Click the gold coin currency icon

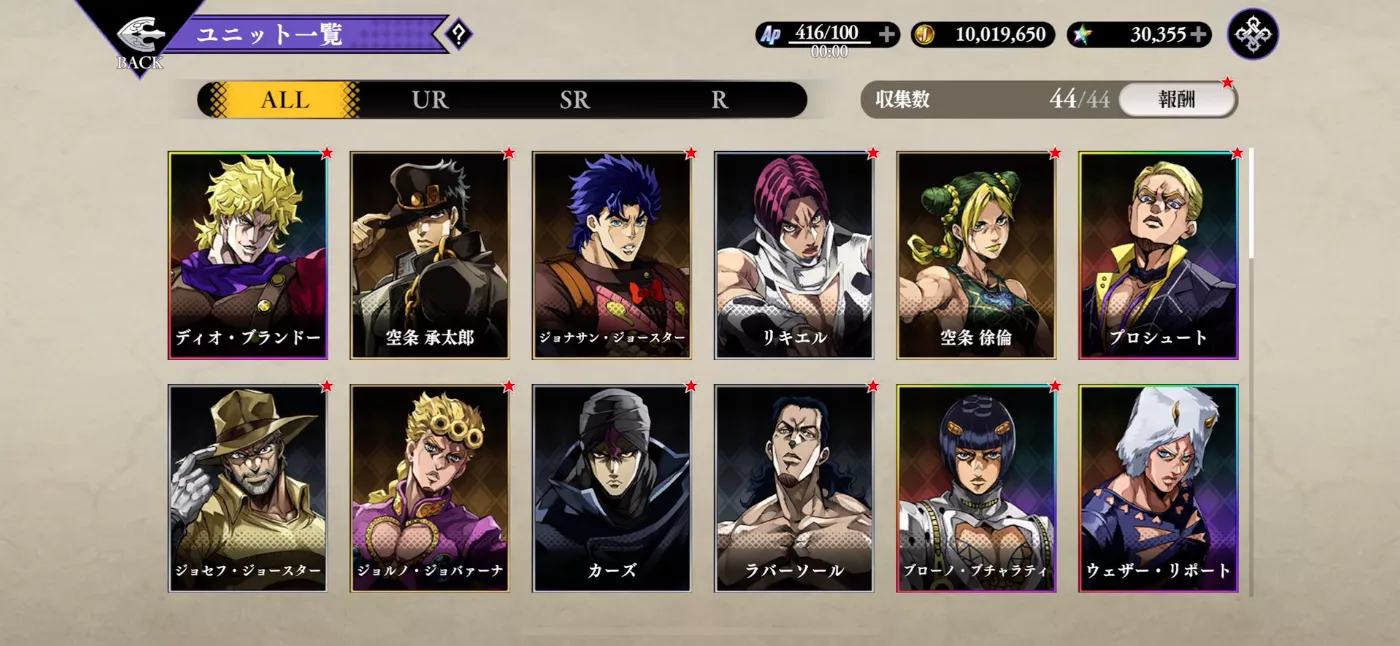[x=925, y=35]
